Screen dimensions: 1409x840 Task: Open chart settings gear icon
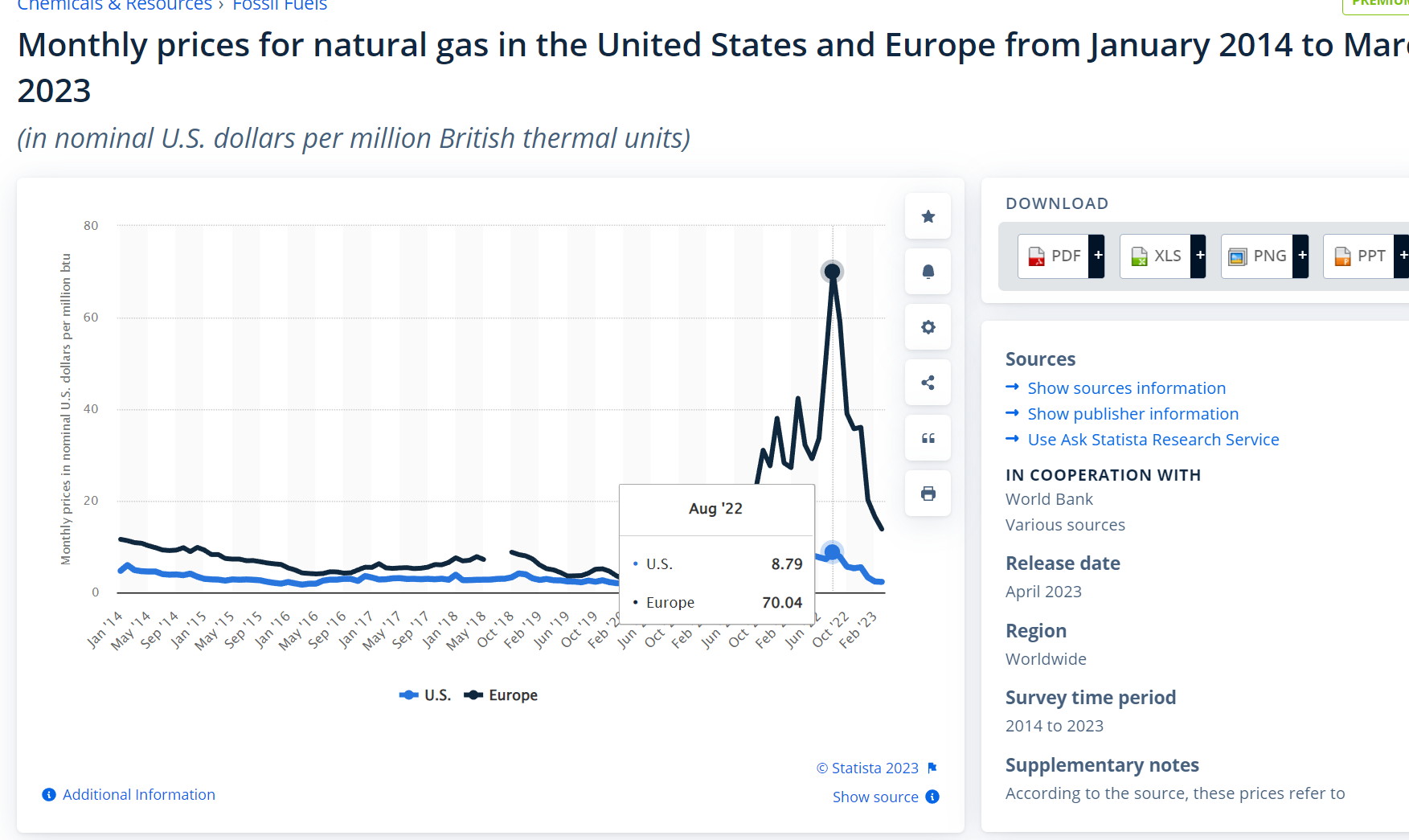point(928,327)
